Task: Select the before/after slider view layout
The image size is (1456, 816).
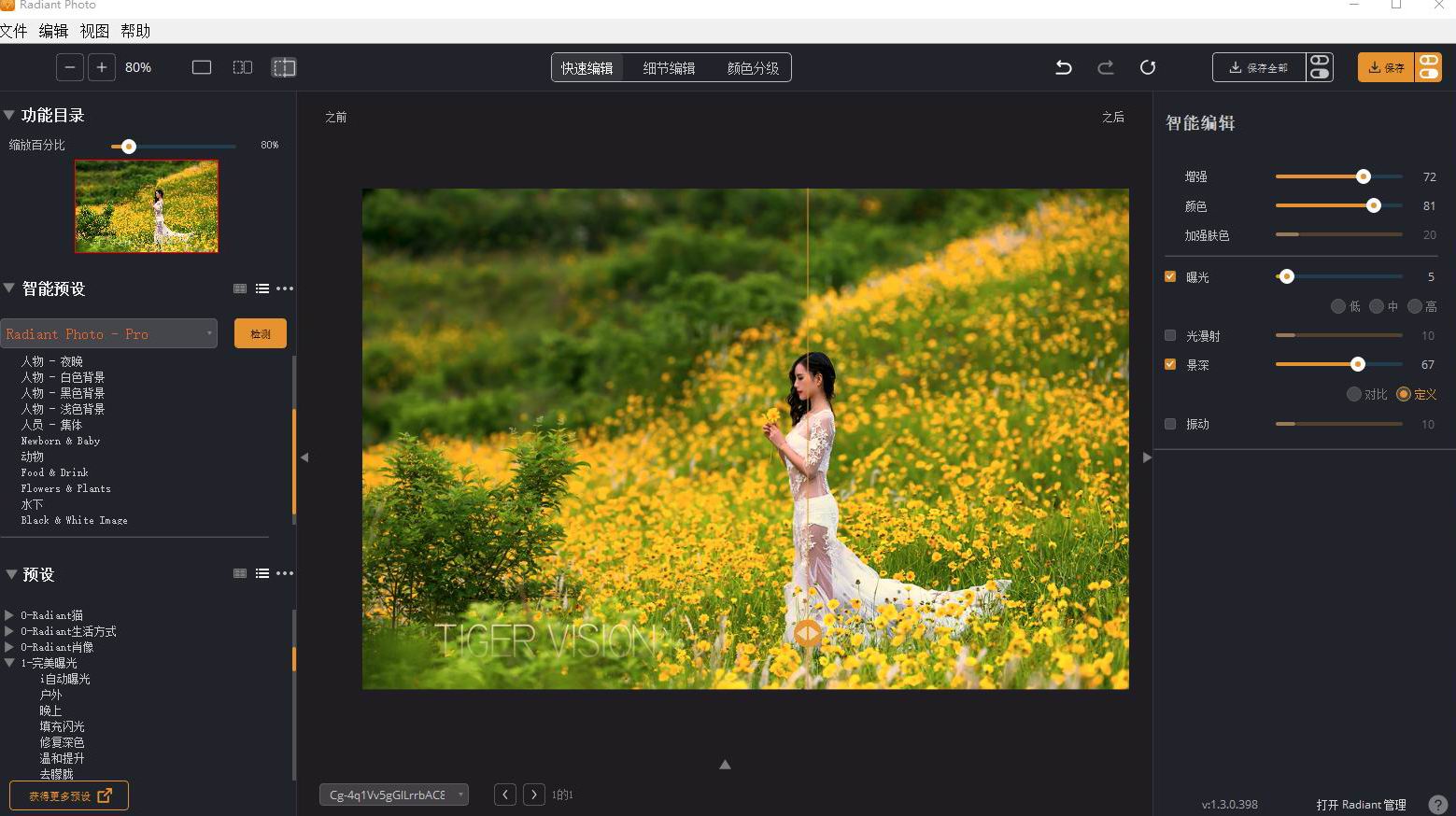Action: pos(284,67)
